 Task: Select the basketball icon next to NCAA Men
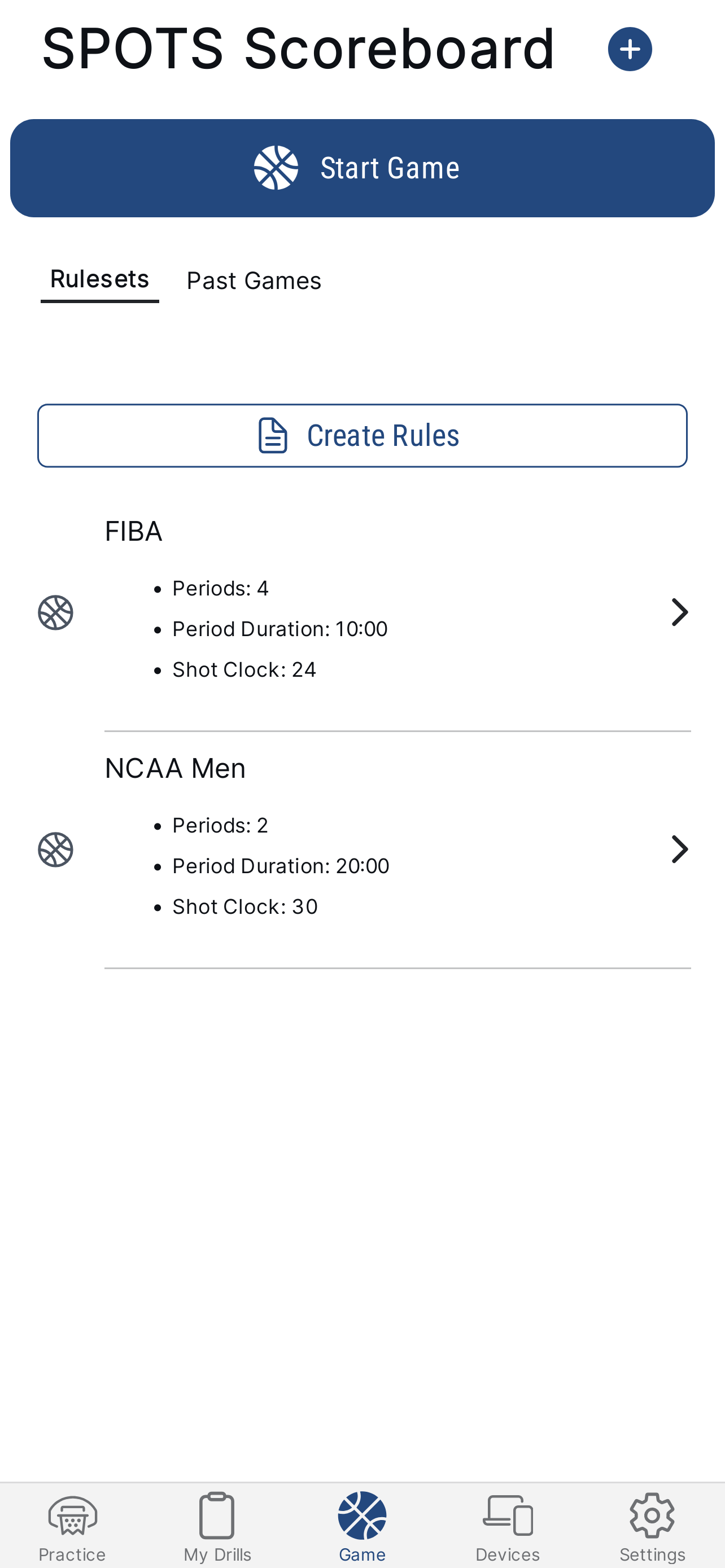pyautogui.click(x=55, y=849)
